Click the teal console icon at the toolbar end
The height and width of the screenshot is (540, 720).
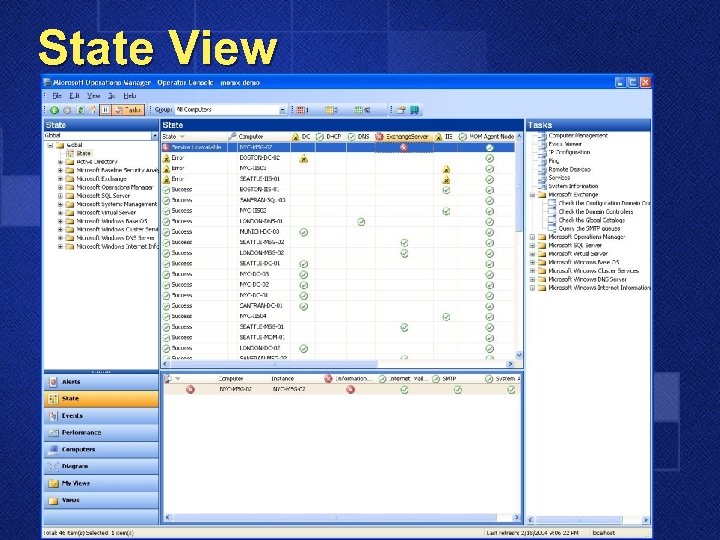coord(415,110)
